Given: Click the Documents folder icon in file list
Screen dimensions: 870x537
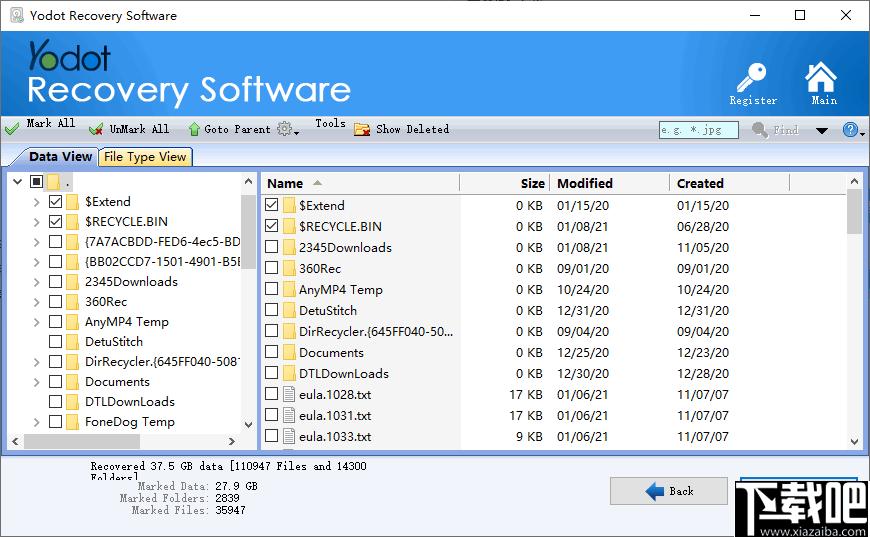Looking at the screenshot, I should click(289, 352).
